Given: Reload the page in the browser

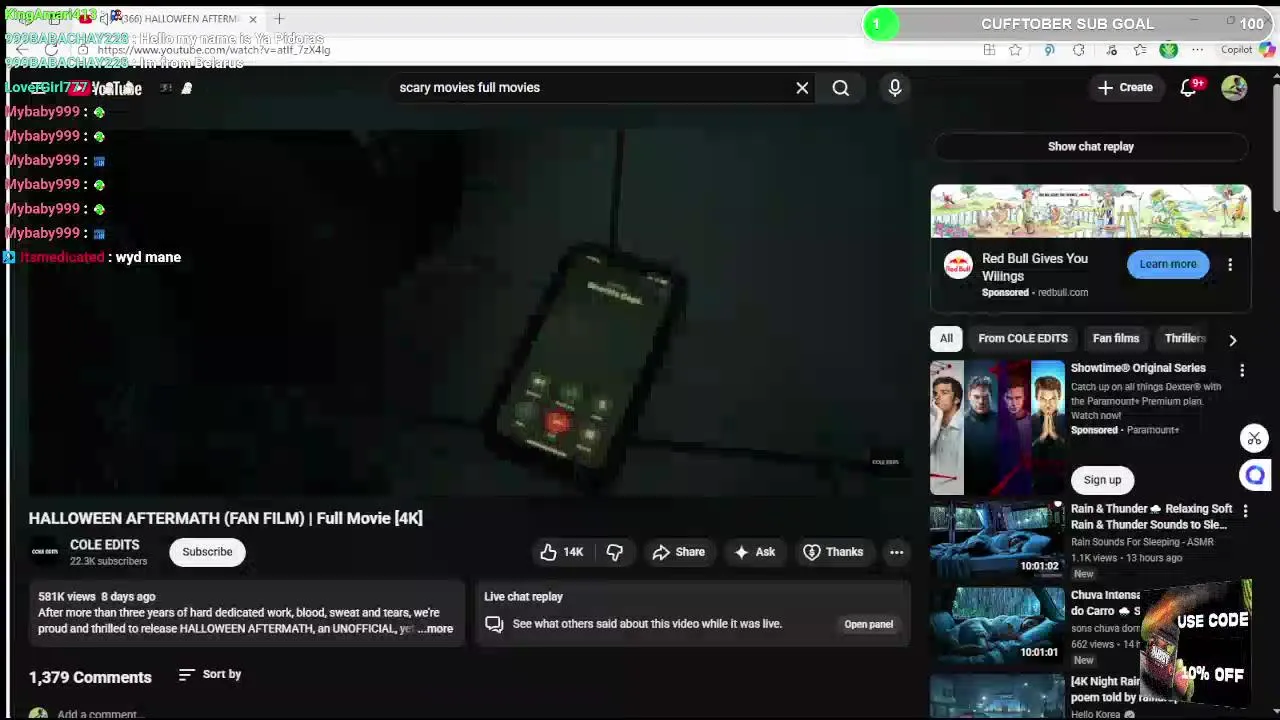Looking at the screenshot, I should point(51,50).
